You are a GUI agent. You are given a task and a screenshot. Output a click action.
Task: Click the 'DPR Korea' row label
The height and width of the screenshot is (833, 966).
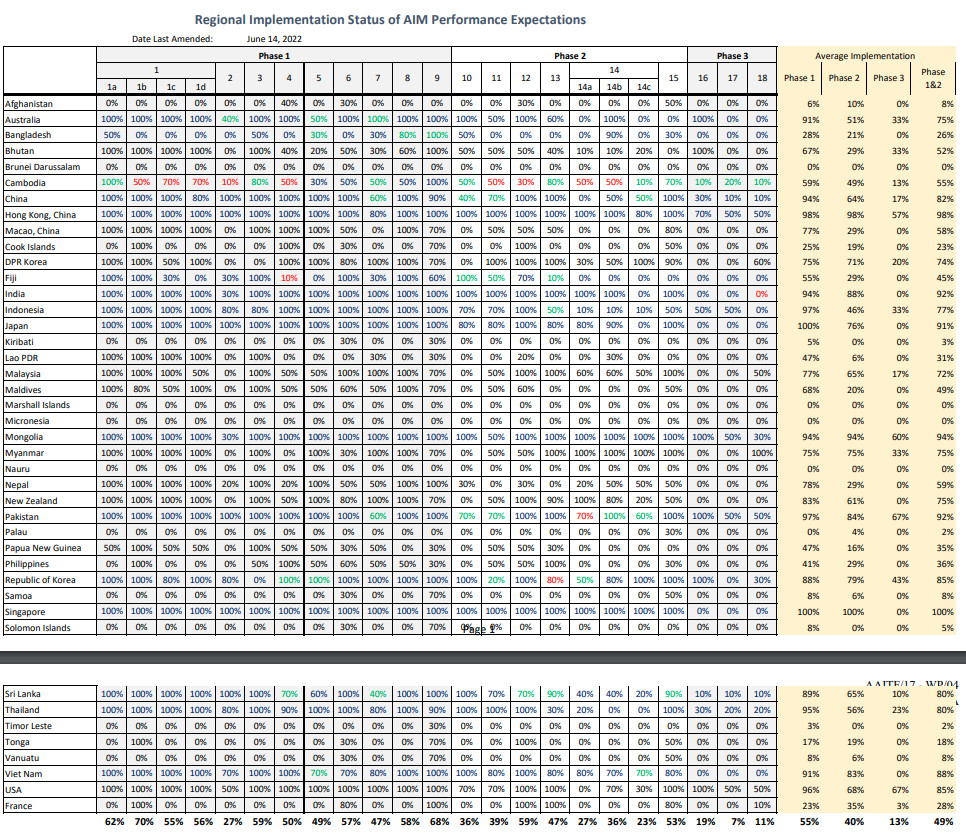(x=26, y=262)
